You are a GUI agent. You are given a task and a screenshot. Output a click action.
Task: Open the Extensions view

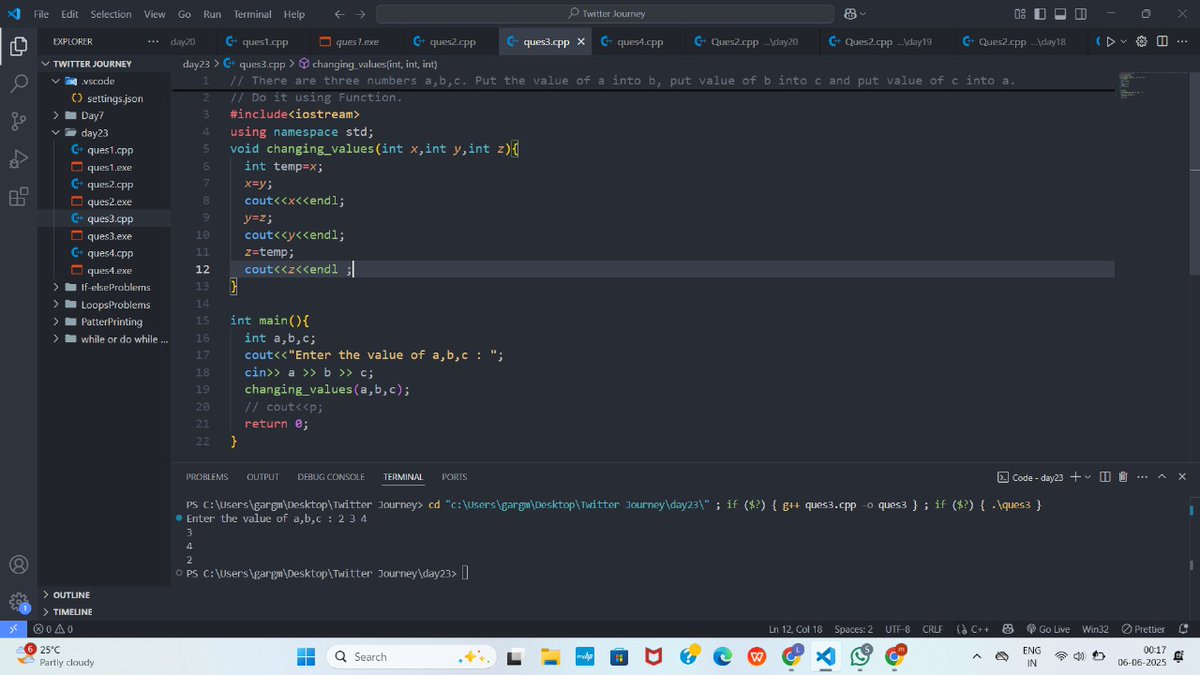(18, 196)
